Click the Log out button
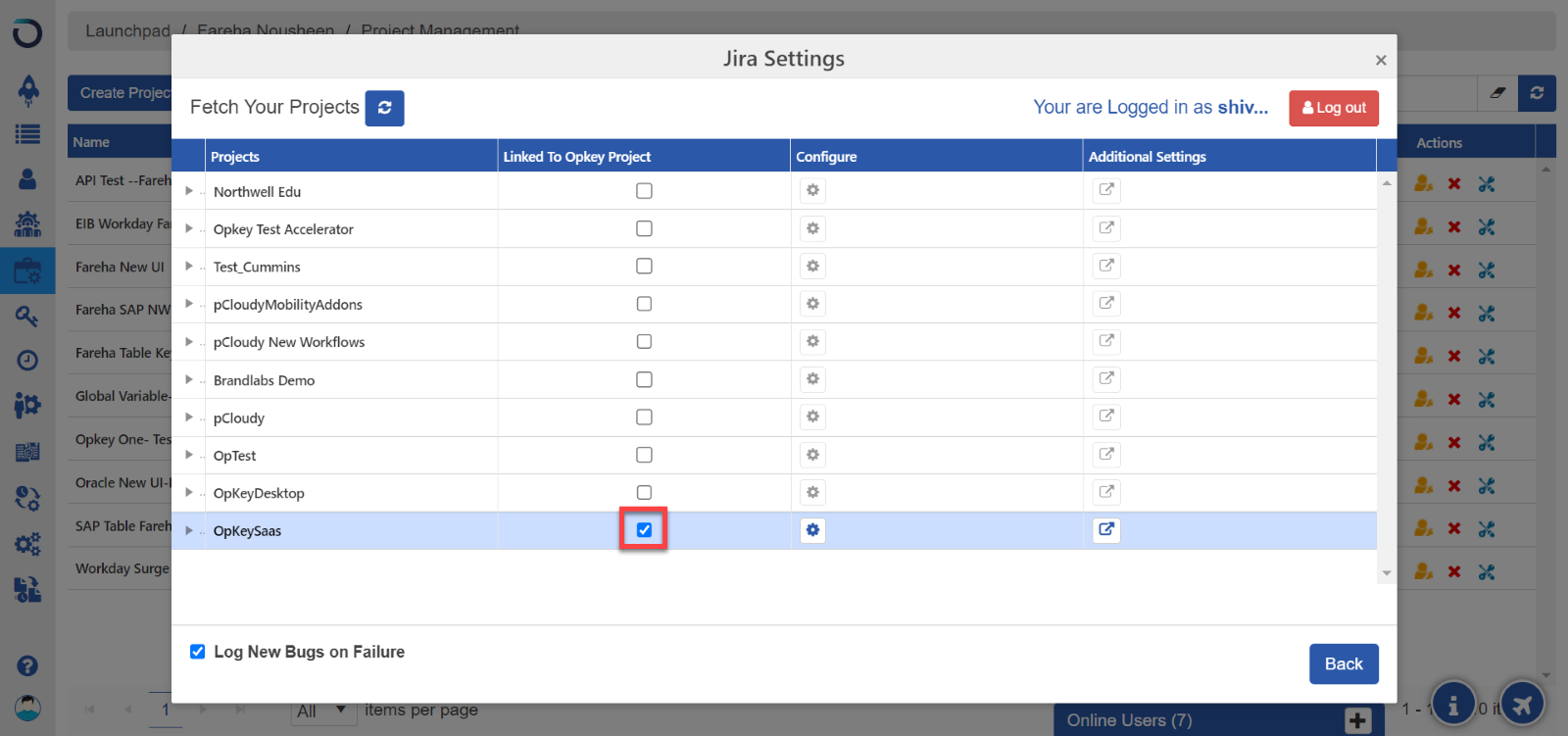This screenshot has height=736, width=1568. pyautogui.click(x=1334, y=108)
